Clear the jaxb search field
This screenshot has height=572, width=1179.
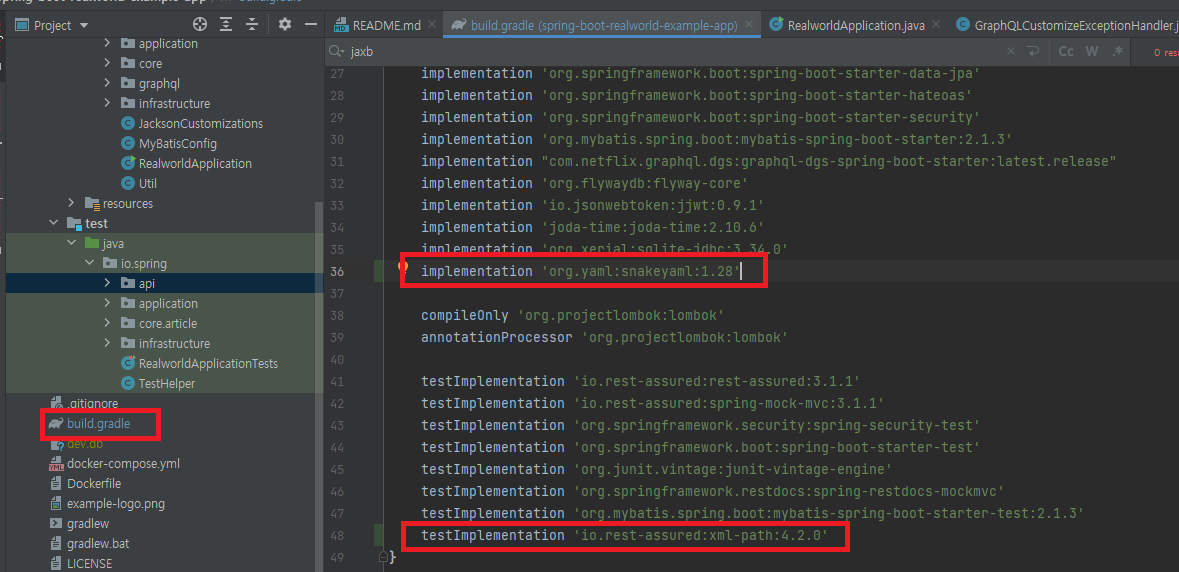click(x=1011, y=52)
